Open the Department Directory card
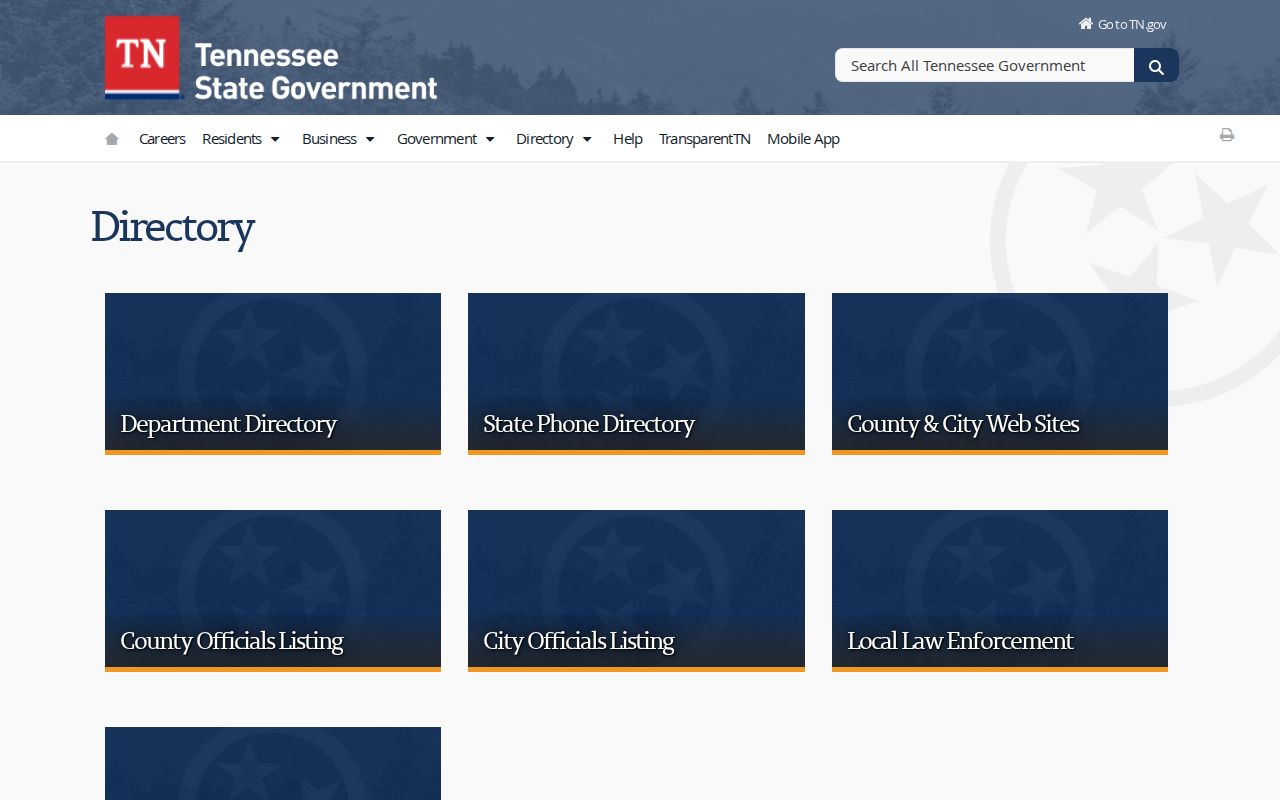The image size is (1280, 800). point(273,374)
